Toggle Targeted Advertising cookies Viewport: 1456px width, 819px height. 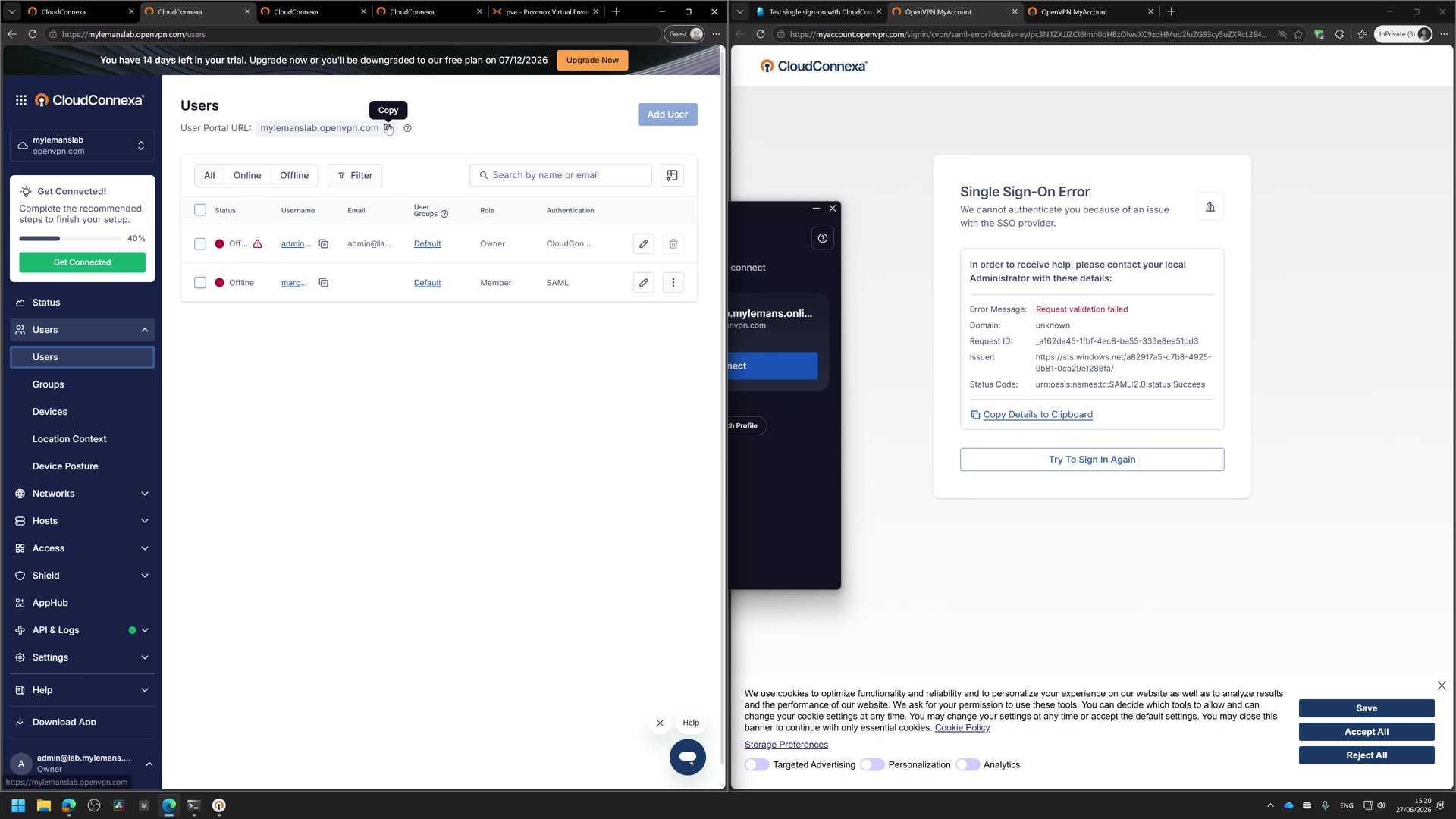757,764
